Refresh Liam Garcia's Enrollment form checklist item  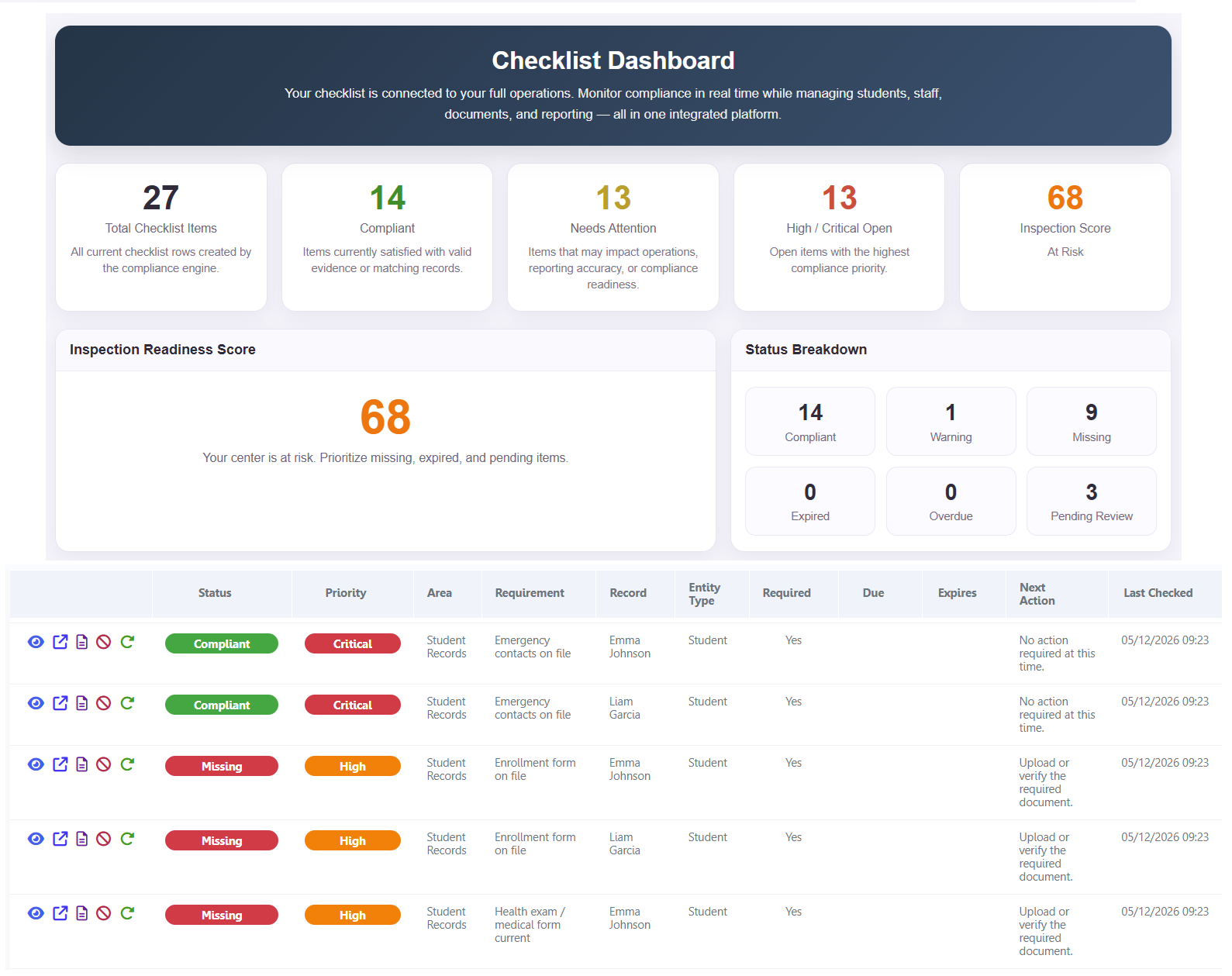[127, 839]
